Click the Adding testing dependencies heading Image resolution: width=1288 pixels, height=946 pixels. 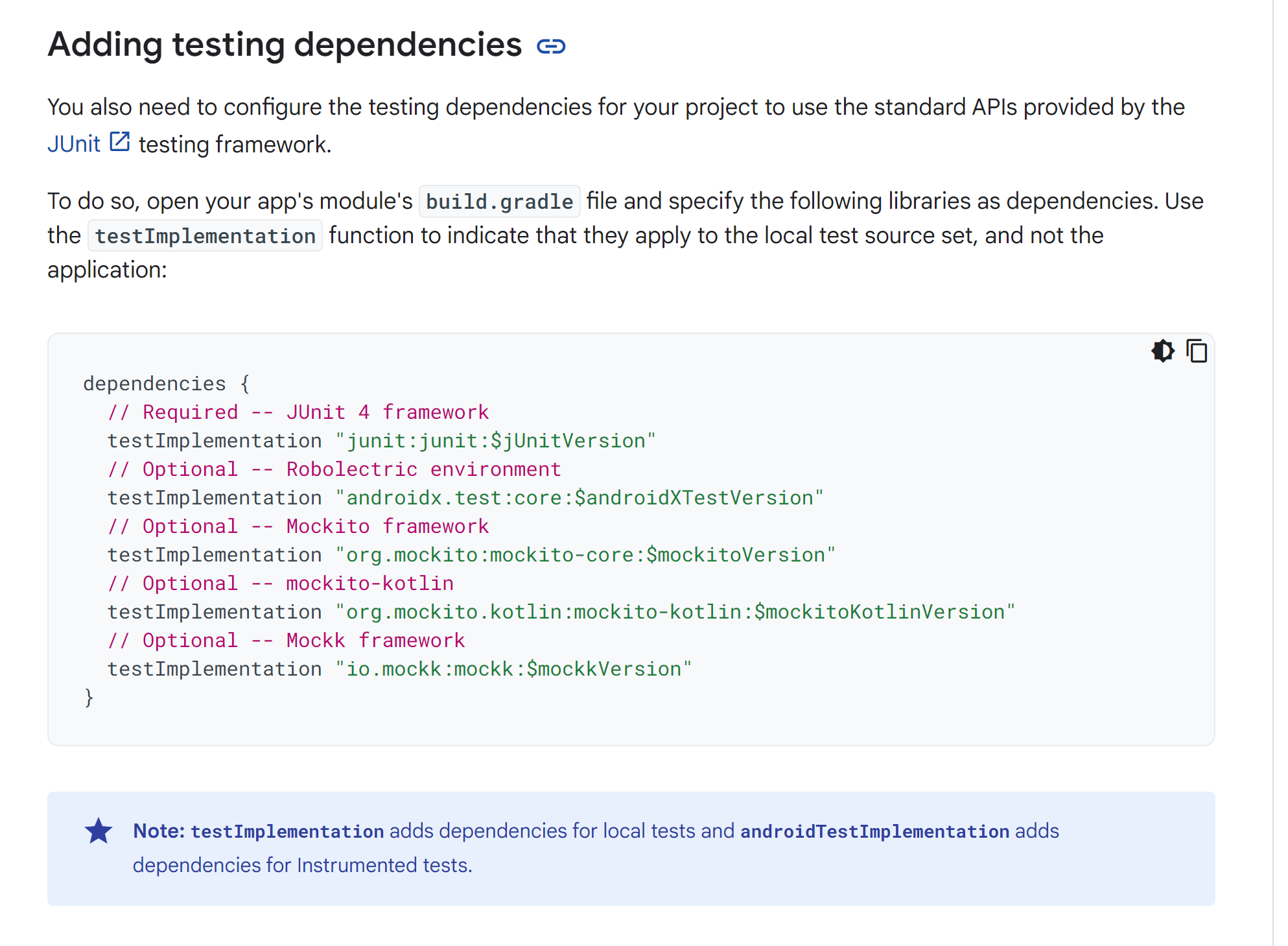click(x=285, y=45)
